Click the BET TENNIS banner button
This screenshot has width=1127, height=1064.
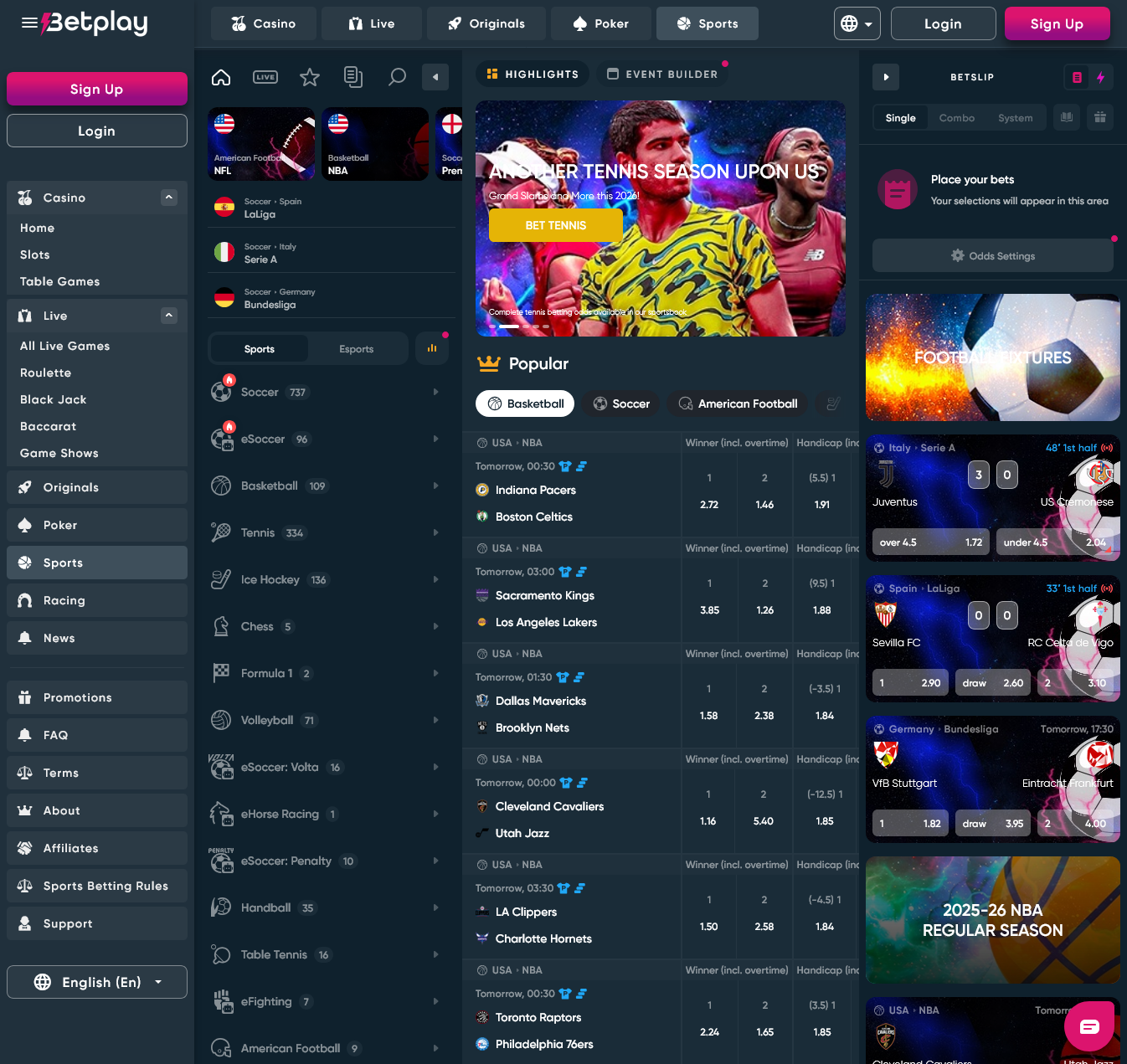pyautogui.click(x=556, y=225)
